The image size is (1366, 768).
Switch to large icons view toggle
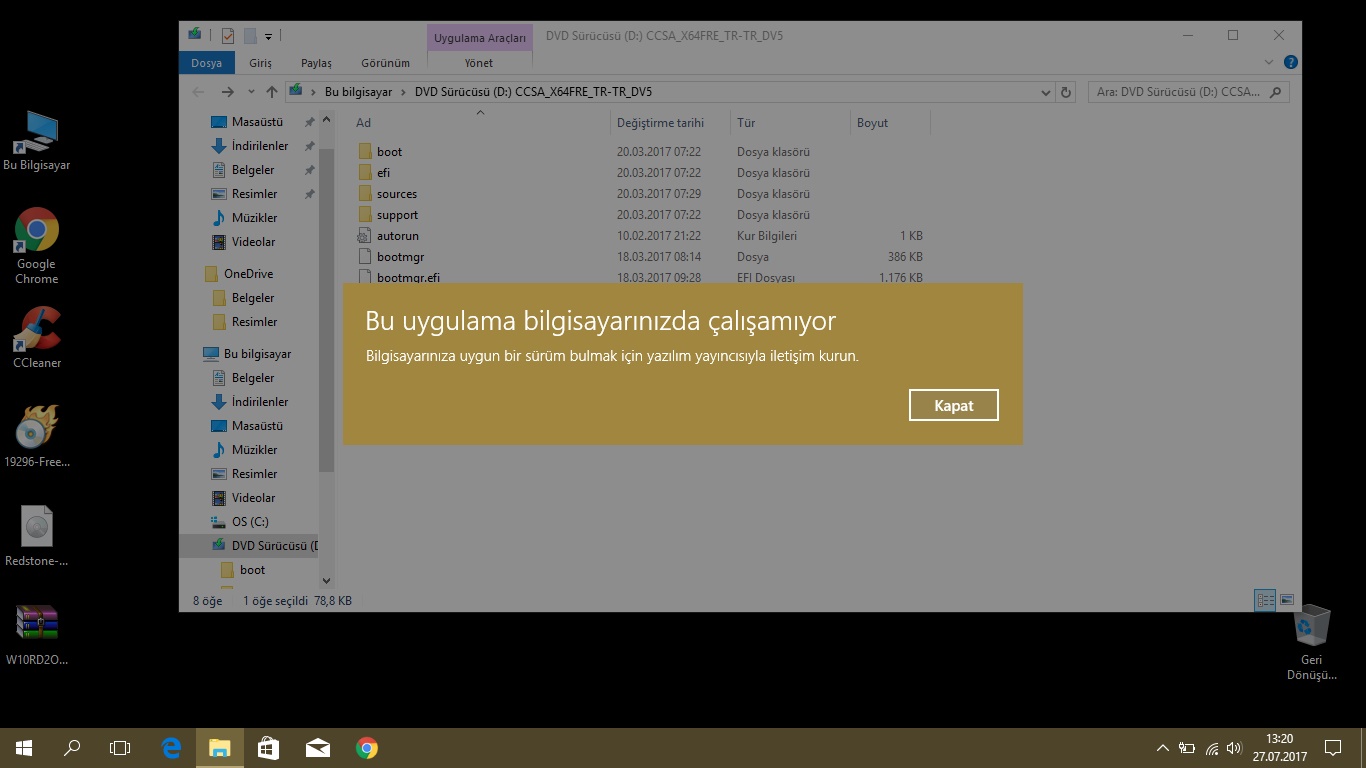pyautogui.click(x=1287, y=600)
